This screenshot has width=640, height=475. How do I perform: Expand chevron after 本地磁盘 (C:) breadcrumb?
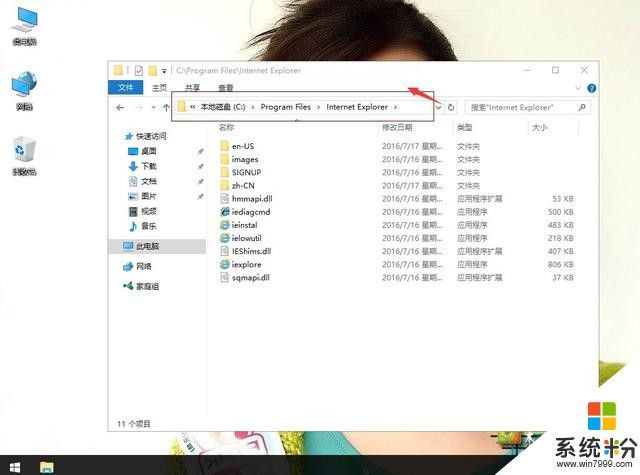(x=253, y=107)
